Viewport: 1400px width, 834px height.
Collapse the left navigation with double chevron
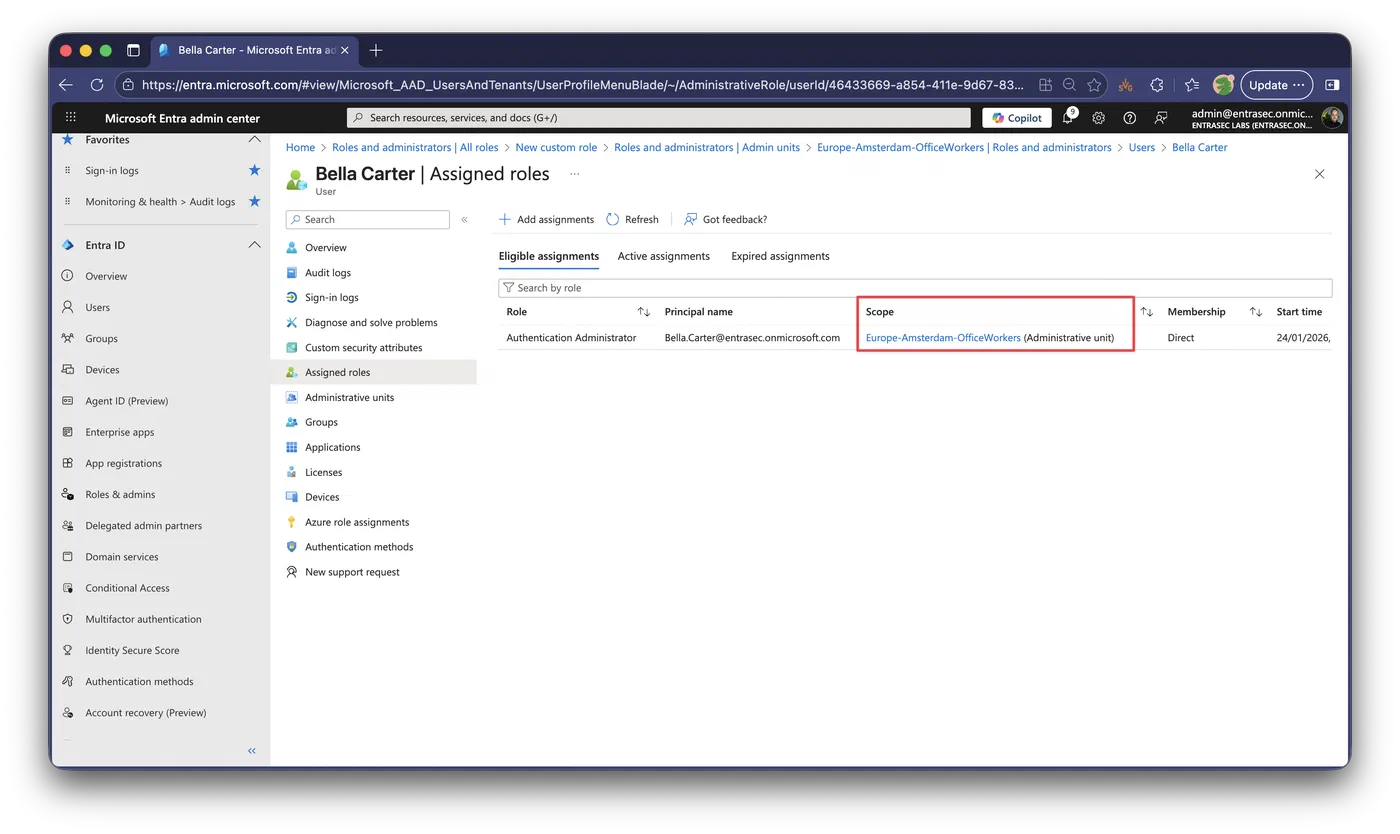[252, 750]
